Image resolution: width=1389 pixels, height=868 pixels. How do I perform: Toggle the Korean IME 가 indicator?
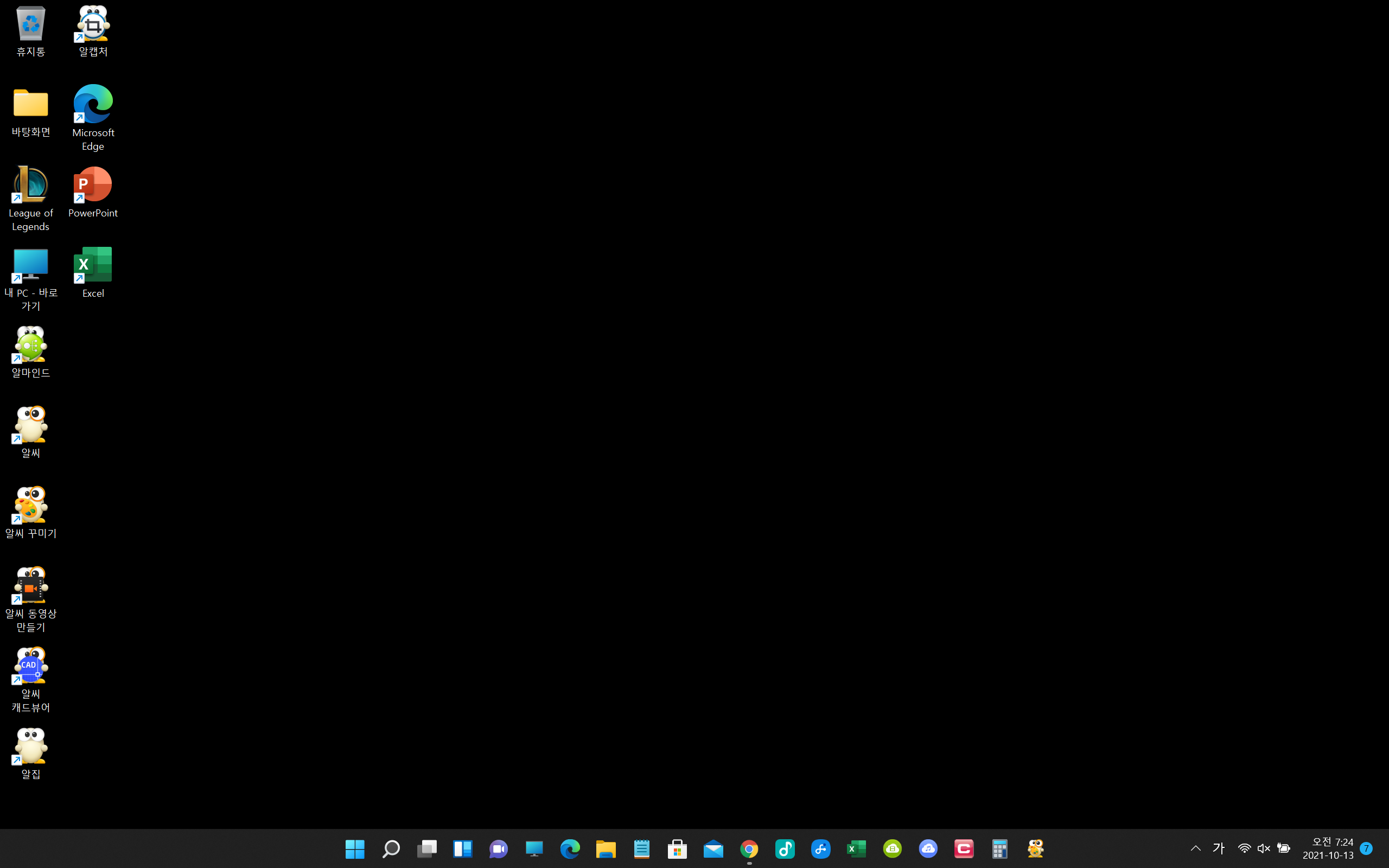1219,848
